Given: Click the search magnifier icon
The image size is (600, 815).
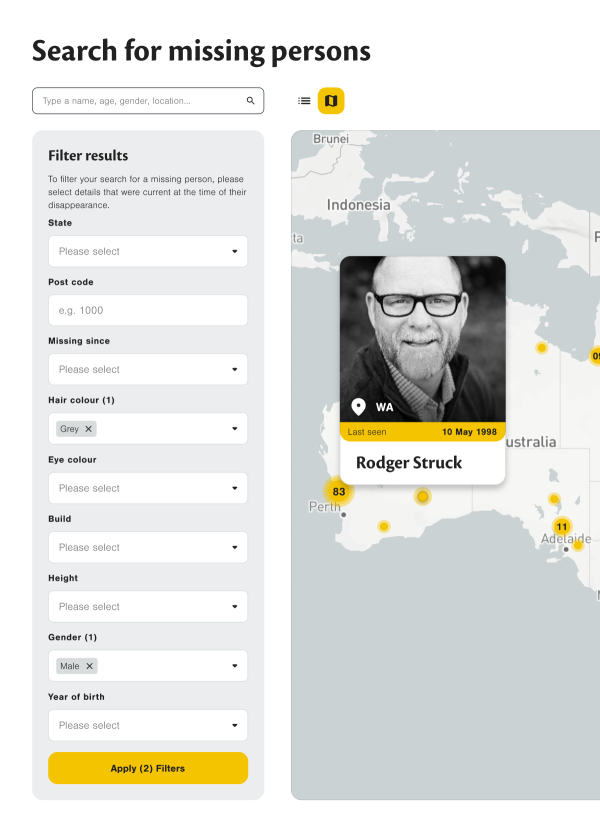Looking at the screenshot, I should pyautogui.click(x=251, y=101).
